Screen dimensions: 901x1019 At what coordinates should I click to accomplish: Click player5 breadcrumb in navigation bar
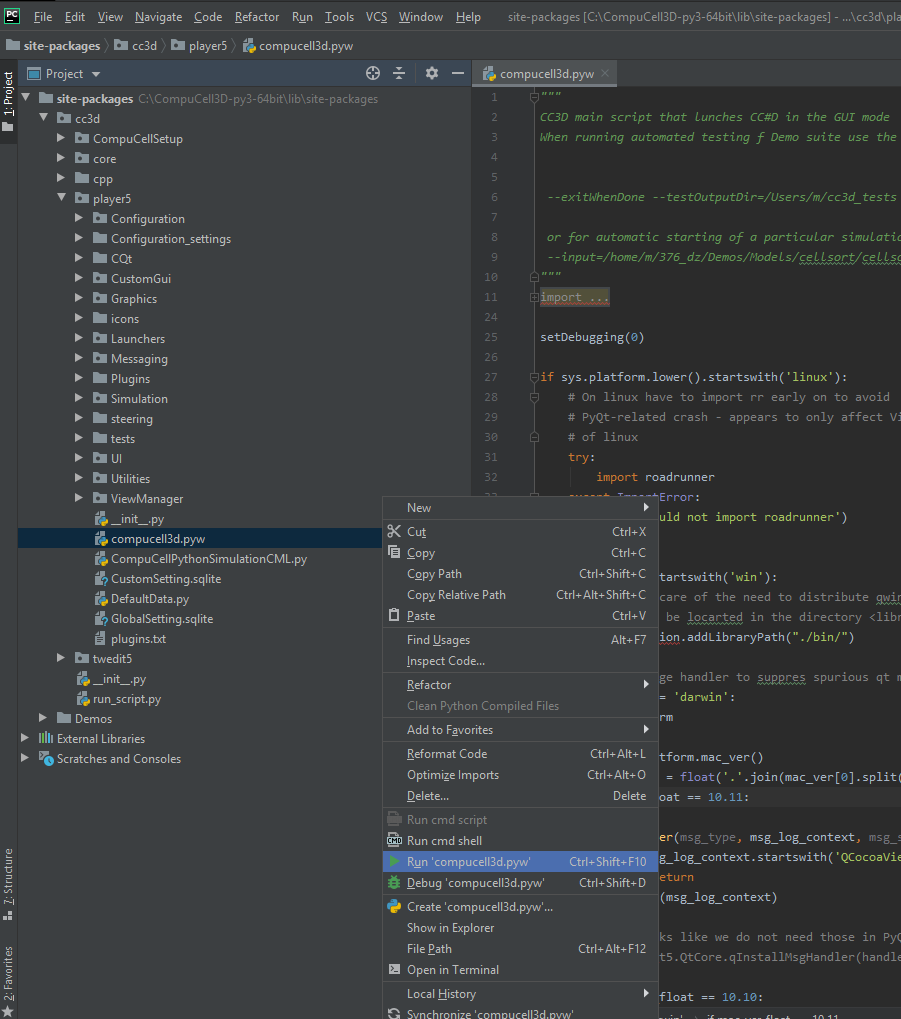coord(200,45)
